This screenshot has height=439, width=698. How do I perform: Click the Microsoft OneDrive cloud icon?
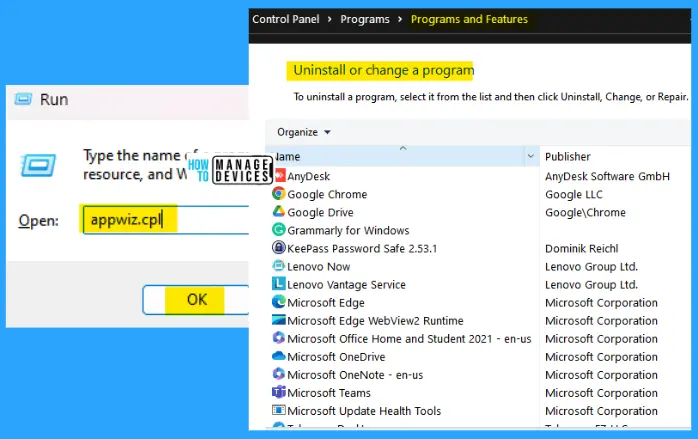(279, 356)
